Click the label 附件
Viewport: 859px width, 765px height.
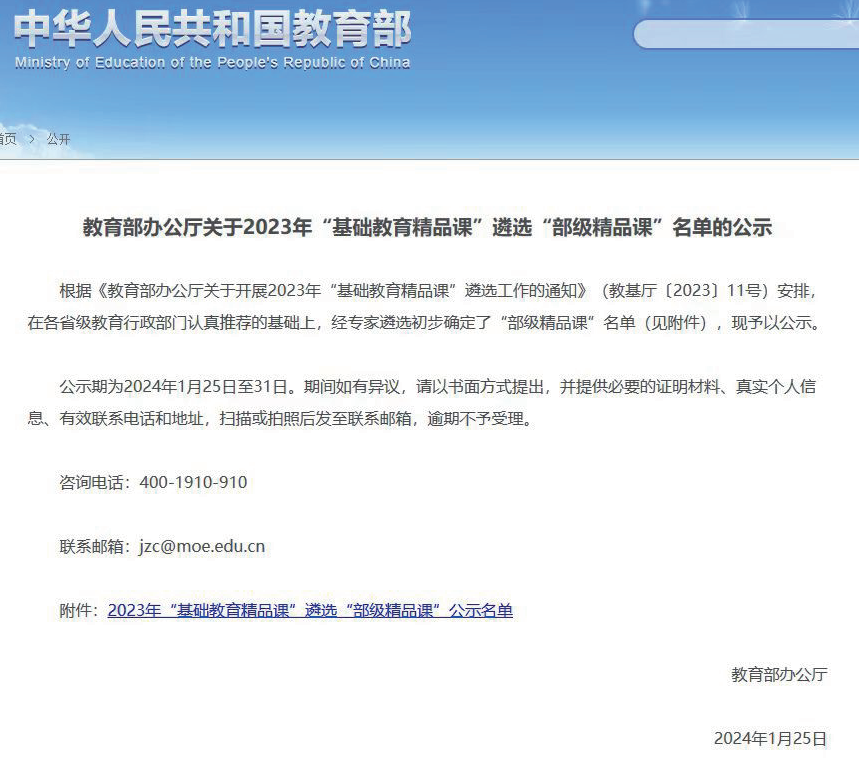click(75, 610)
